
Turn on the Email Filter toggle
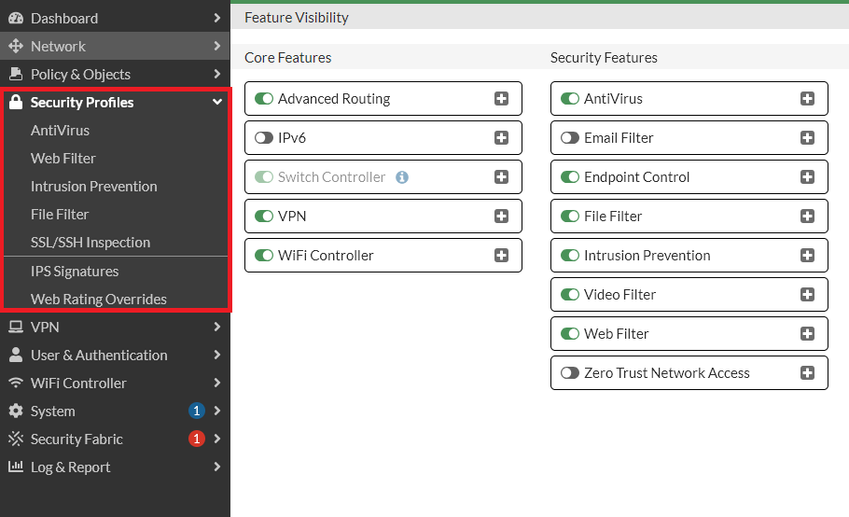[x=570, y=138]
